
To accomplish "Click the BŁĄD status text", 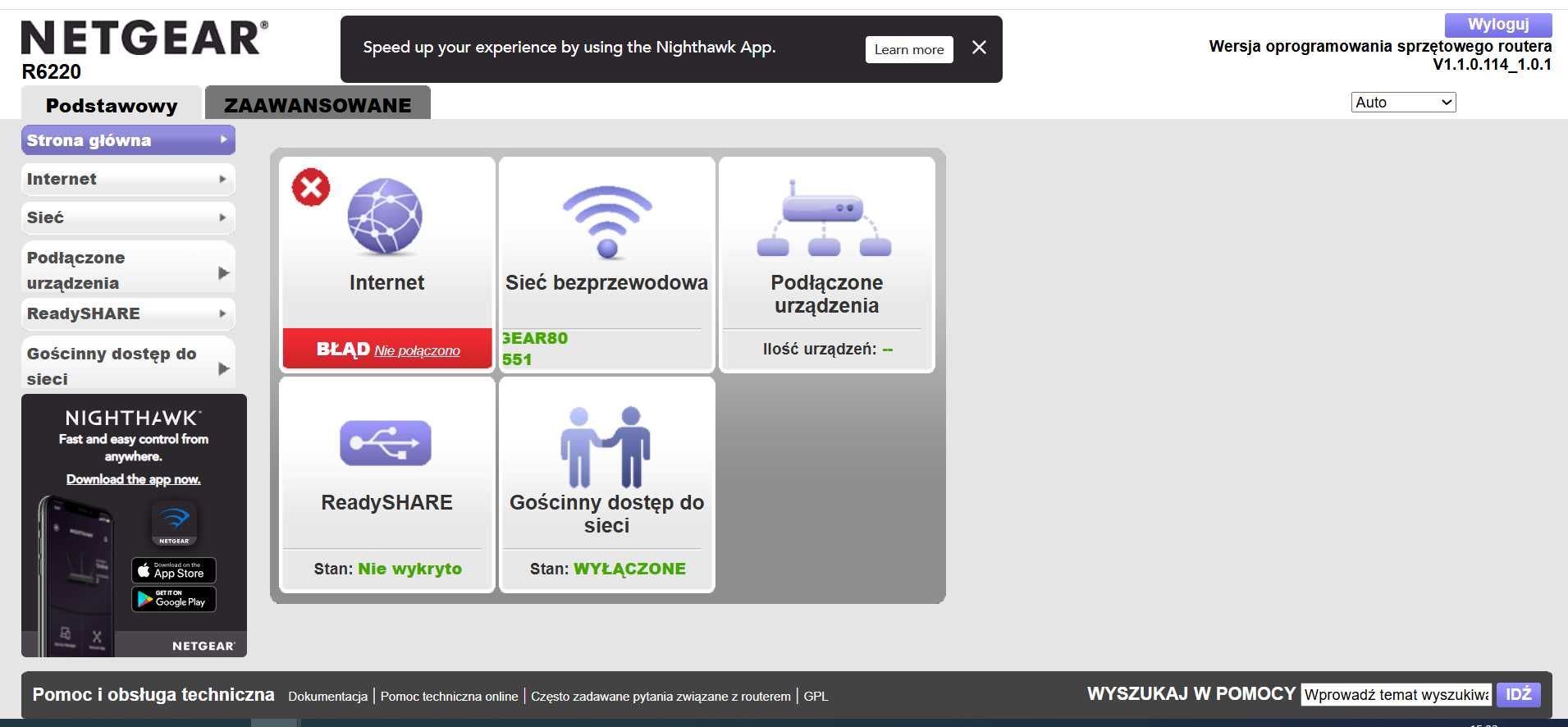I will (343, 350).
